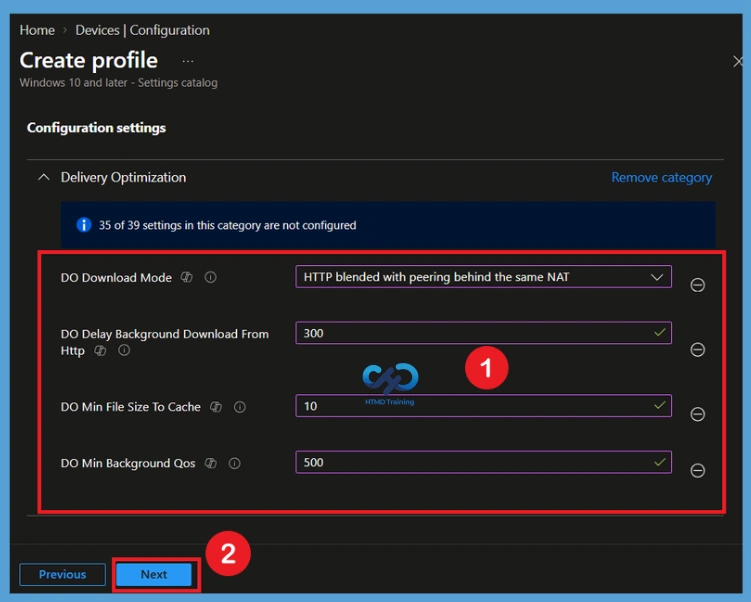751x602 pixels.
Task: Remove DO Delay Background Download From Http setting
Action: (697, 350)
